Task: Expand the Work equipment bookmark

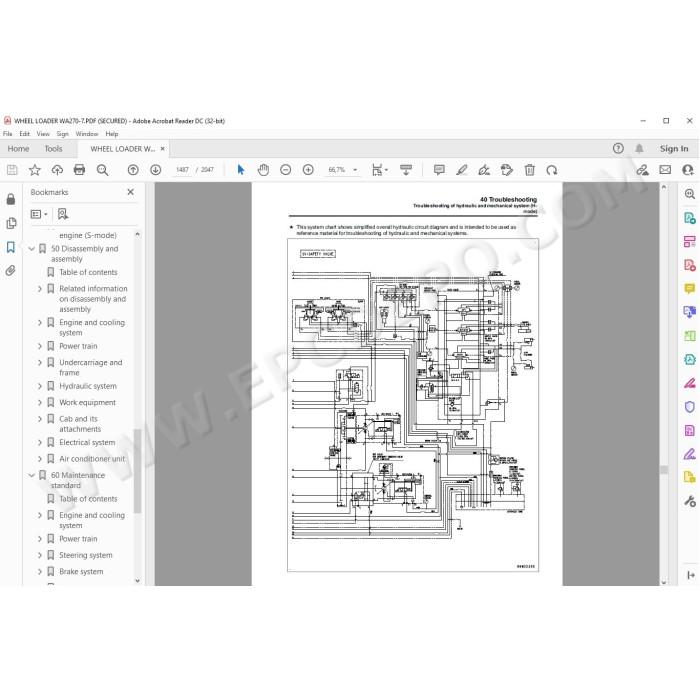Action: tap(40, 403)
